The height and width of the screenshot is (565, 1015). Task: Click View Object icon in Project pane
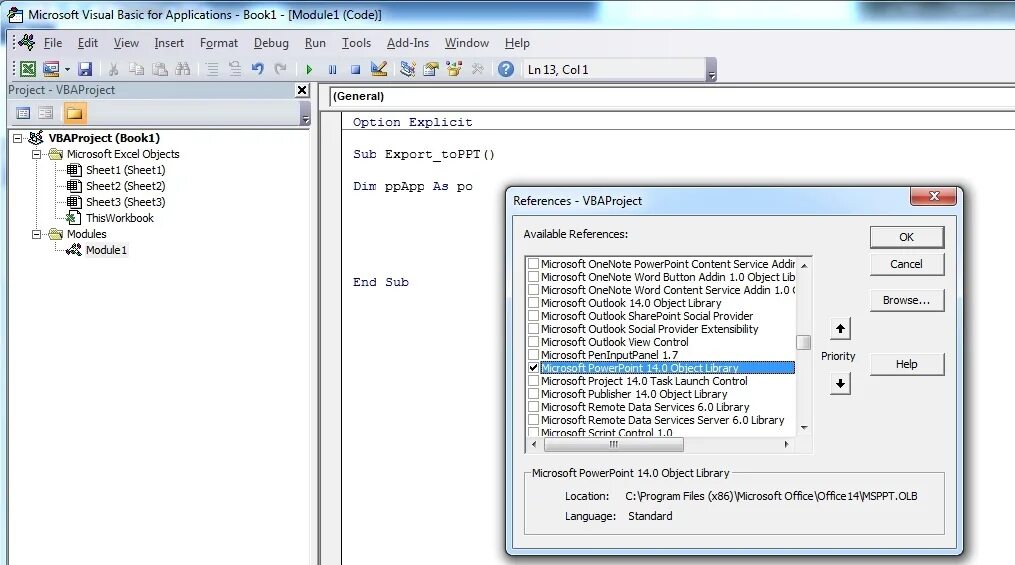pos(45,113)
